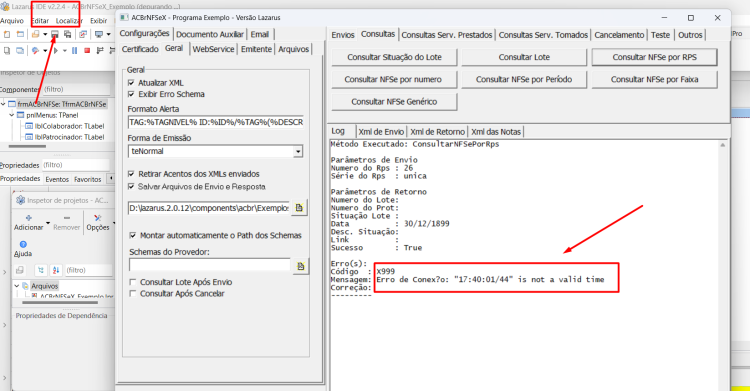The height and width of the screenshot is (391, 750).
Task: Collapse Arquivos node in project inspector
Action: tap(17, 286)
